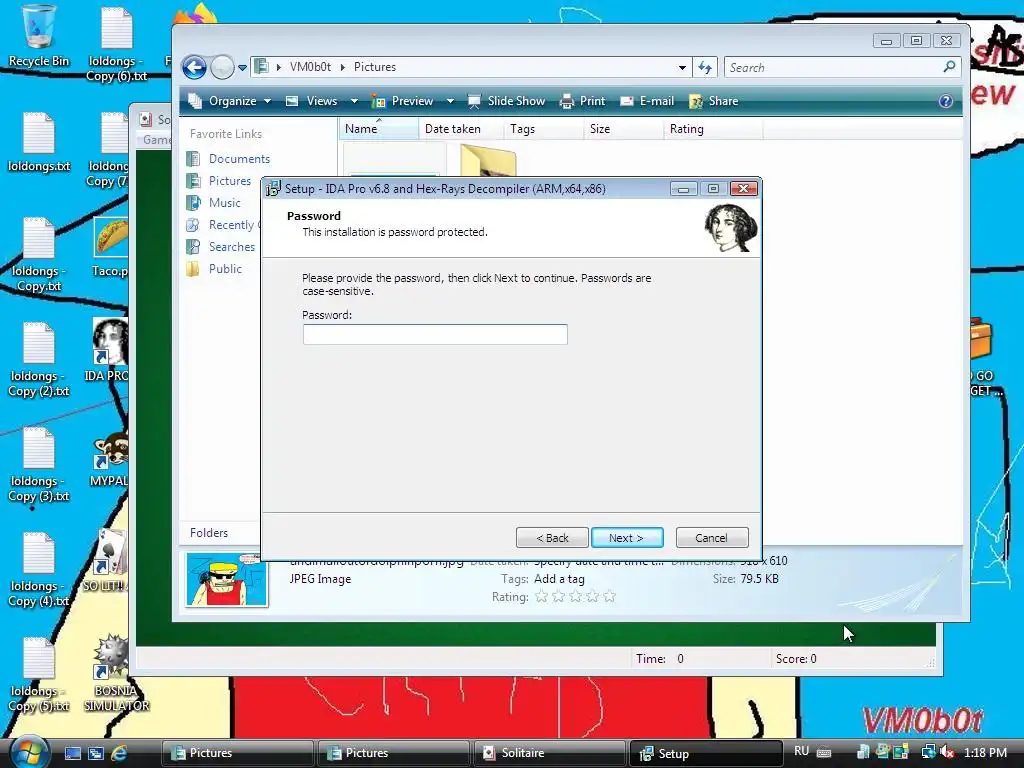Screen dimensions: 1024x768
Task: Click the Views toolbar button
Action: (x=312, y=101)
